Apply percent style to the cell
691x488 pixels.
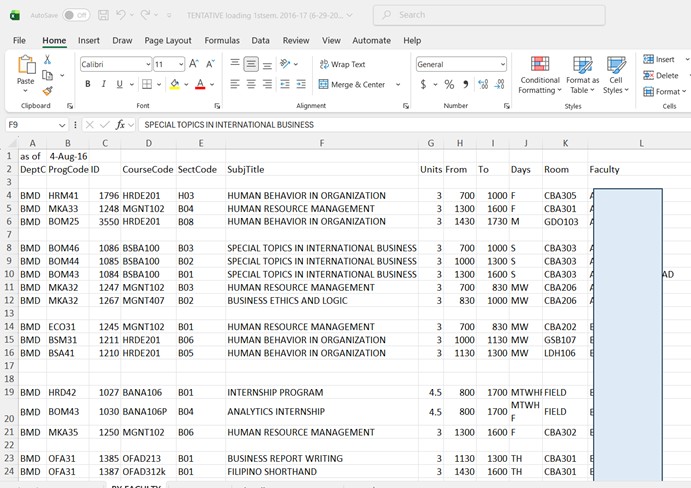[x=449, y=85]
